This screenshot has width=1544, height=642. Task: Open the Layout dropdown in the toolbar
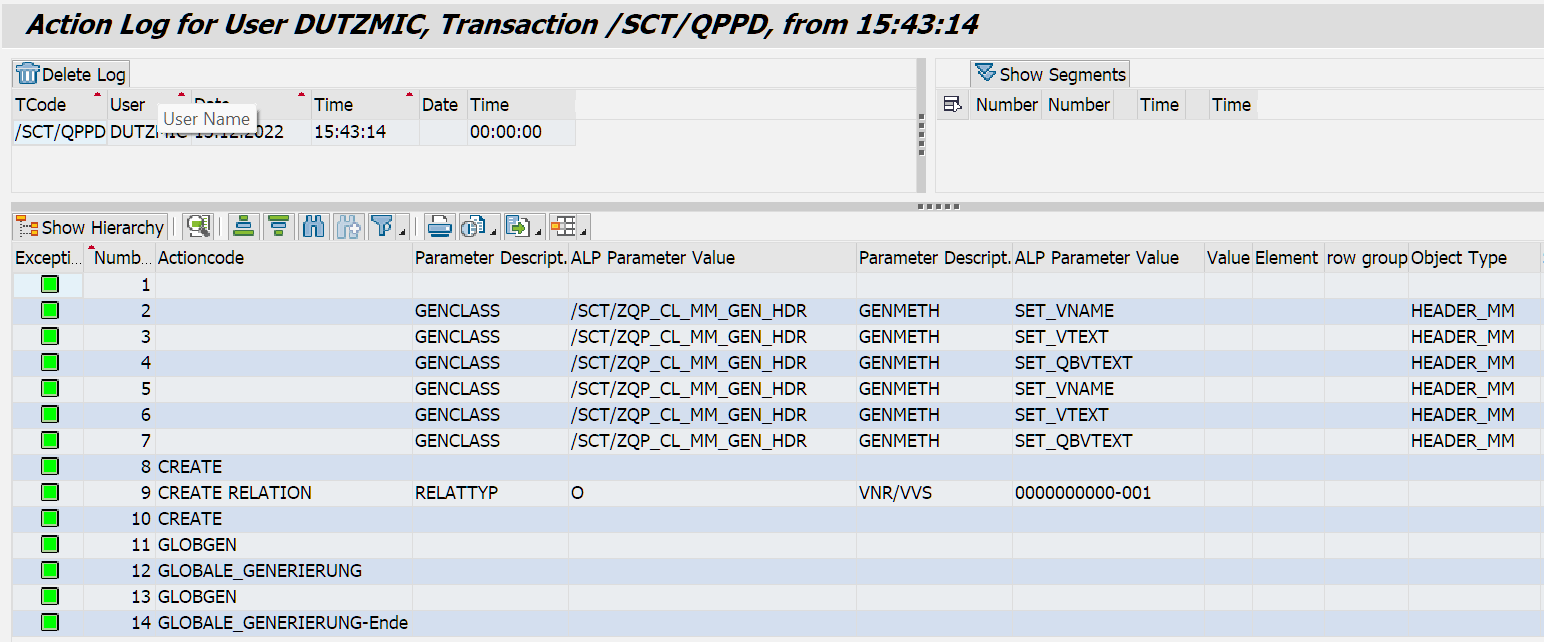566,227
